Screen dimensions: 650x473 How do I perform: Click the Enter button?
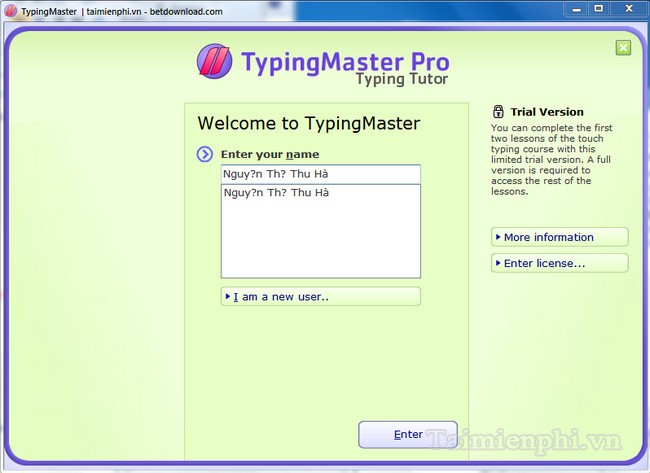pyautogui.click(x=408, y=434)
